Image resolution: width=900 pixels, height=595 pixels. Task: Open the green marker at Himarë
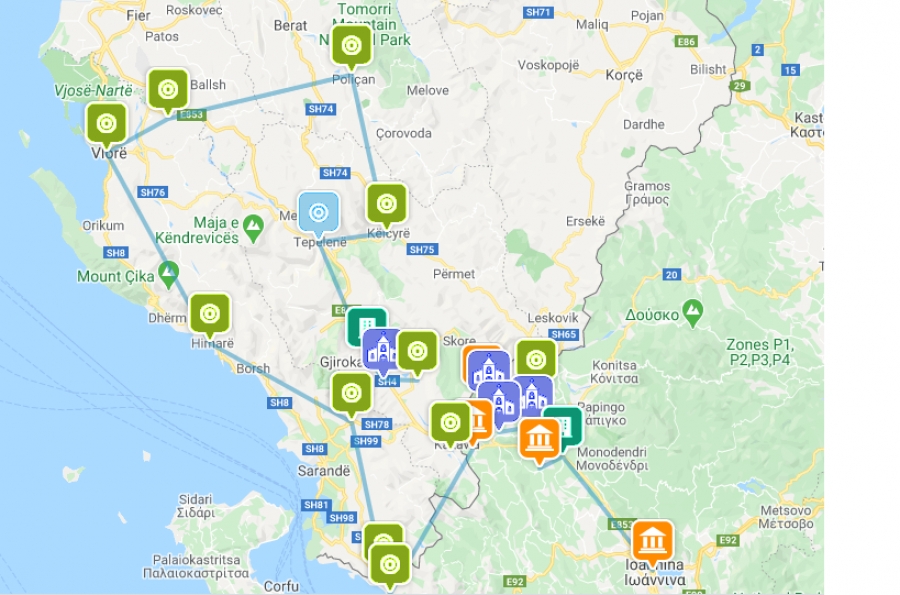tap(210, 314)
